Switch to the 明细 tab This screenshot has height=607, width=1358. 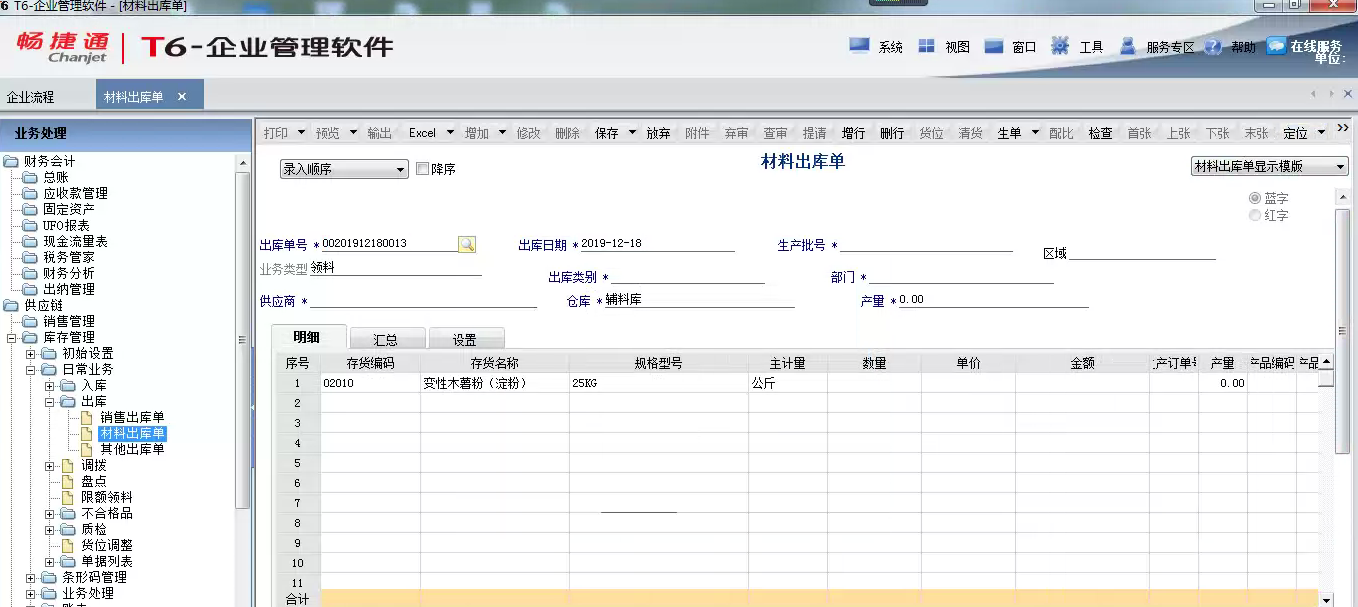308,337
